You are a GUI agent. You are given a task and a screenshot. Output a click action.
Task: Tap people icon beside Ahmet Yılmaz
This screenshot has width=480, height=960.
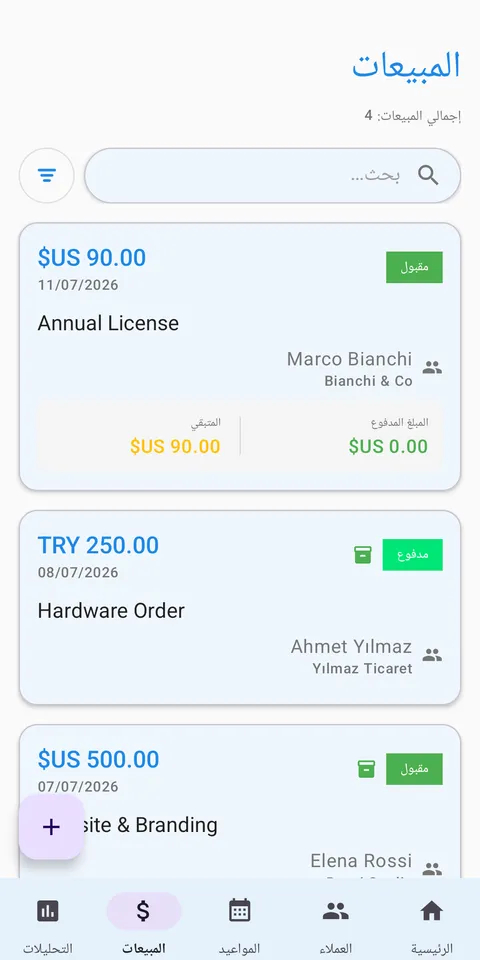[x=432, y=655]
